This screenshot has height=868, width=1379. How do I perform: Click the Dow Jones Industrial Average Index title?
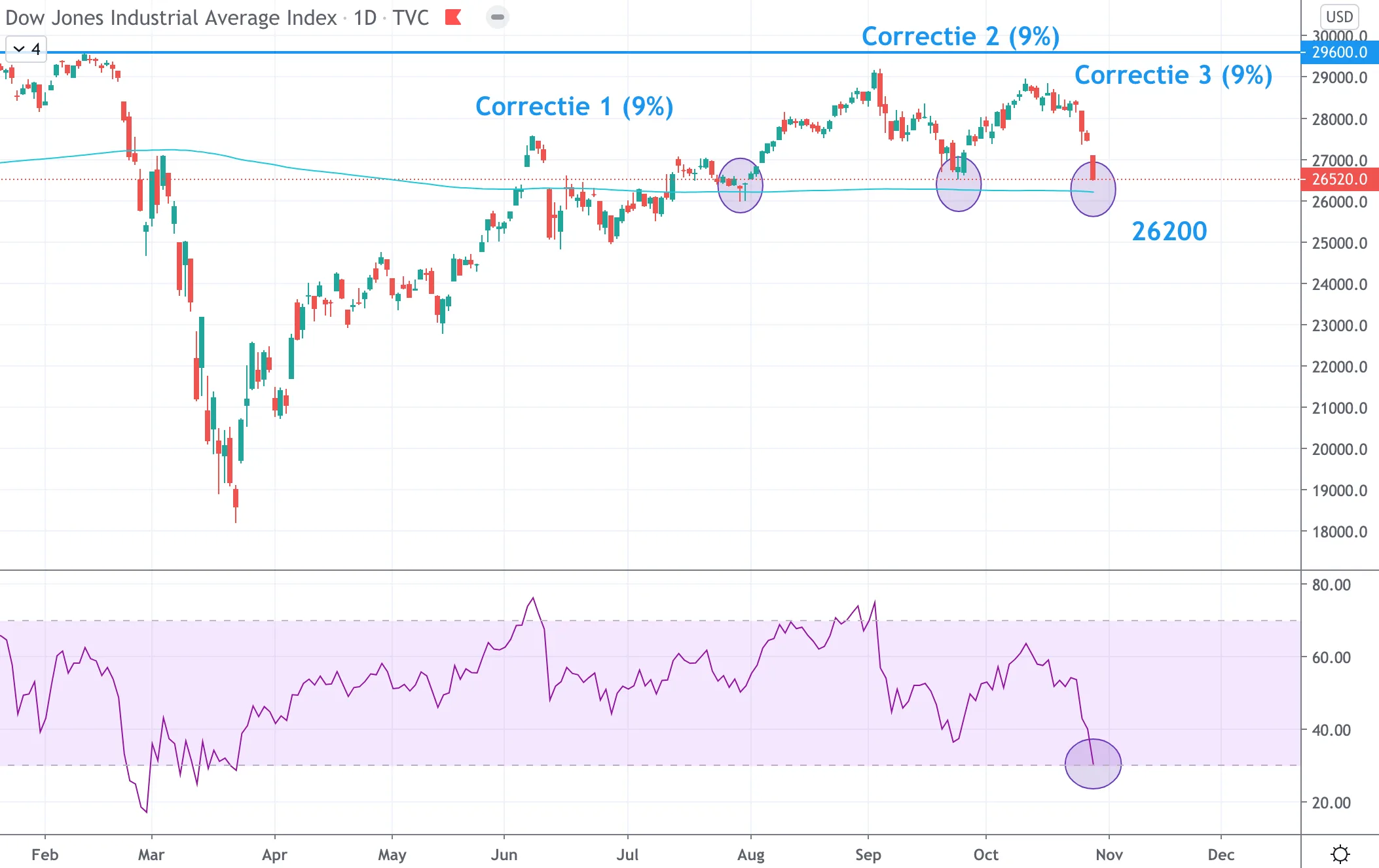pos(171,18)
